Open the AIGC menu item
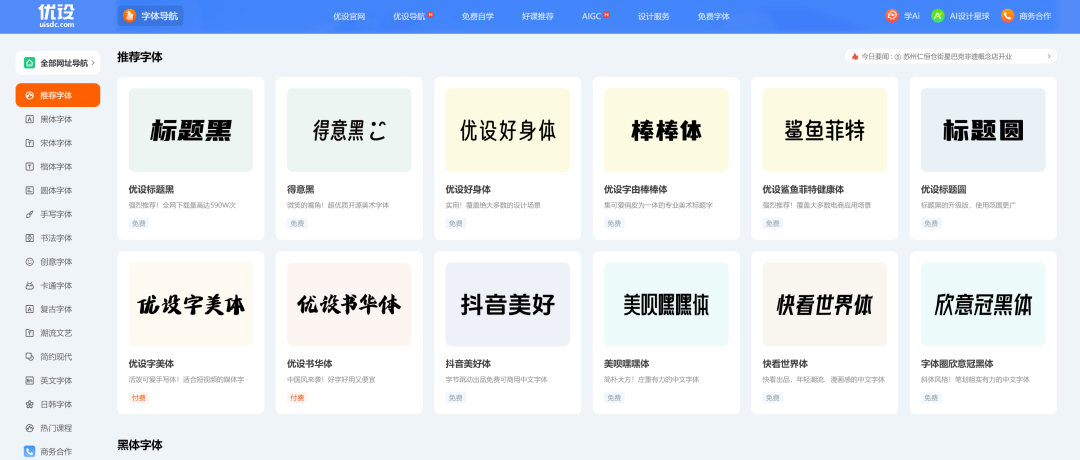The height and width of the screenshot is (460, 1080). pos(592,17)
